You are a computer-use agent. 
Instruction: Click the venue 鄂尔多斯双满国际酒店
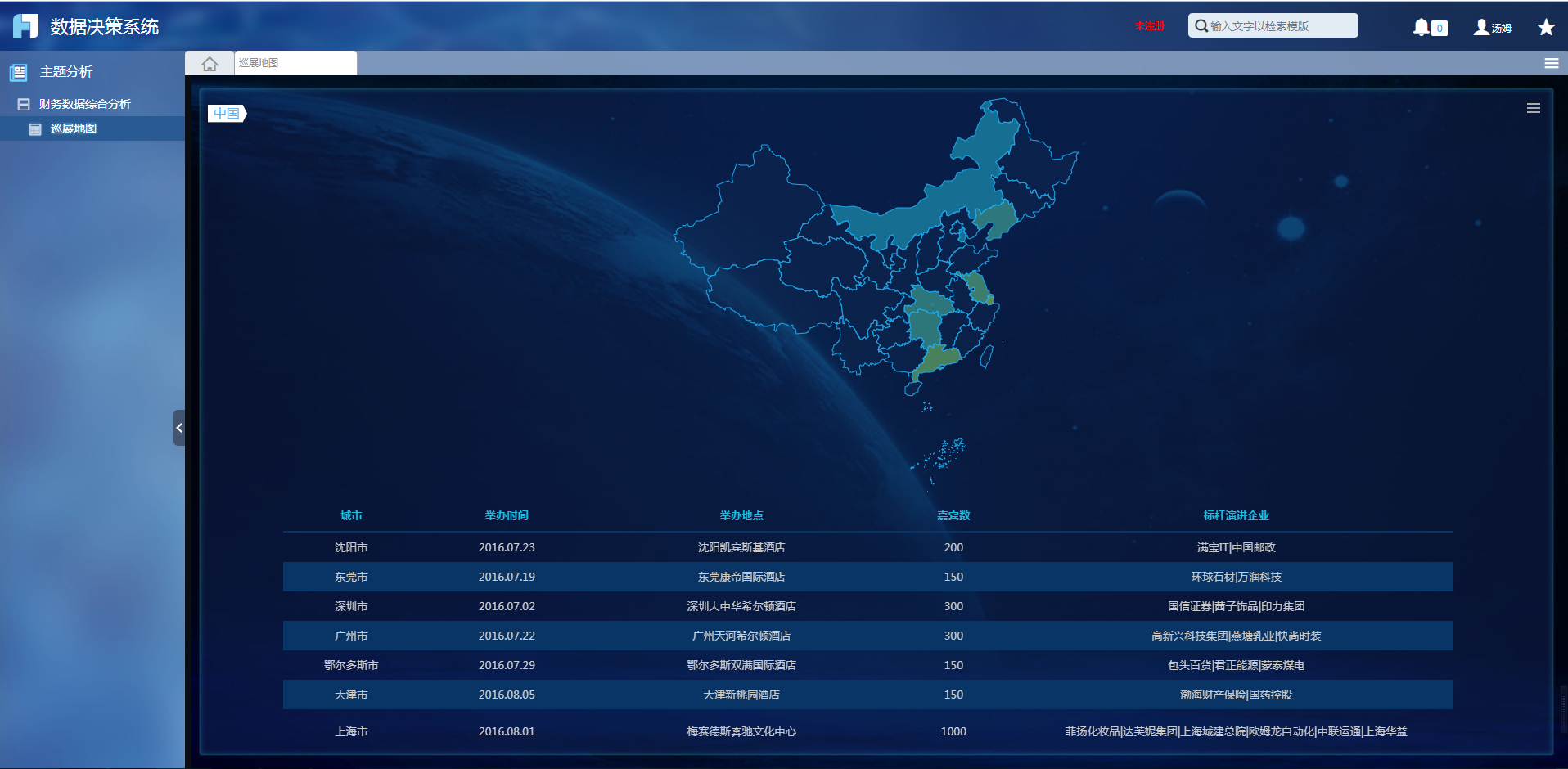click(x=741, y=665)
